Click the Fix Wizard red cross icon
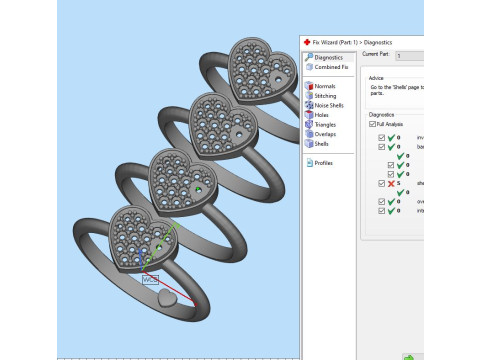This screenshot has width=480, height=360. coord(307,42)
